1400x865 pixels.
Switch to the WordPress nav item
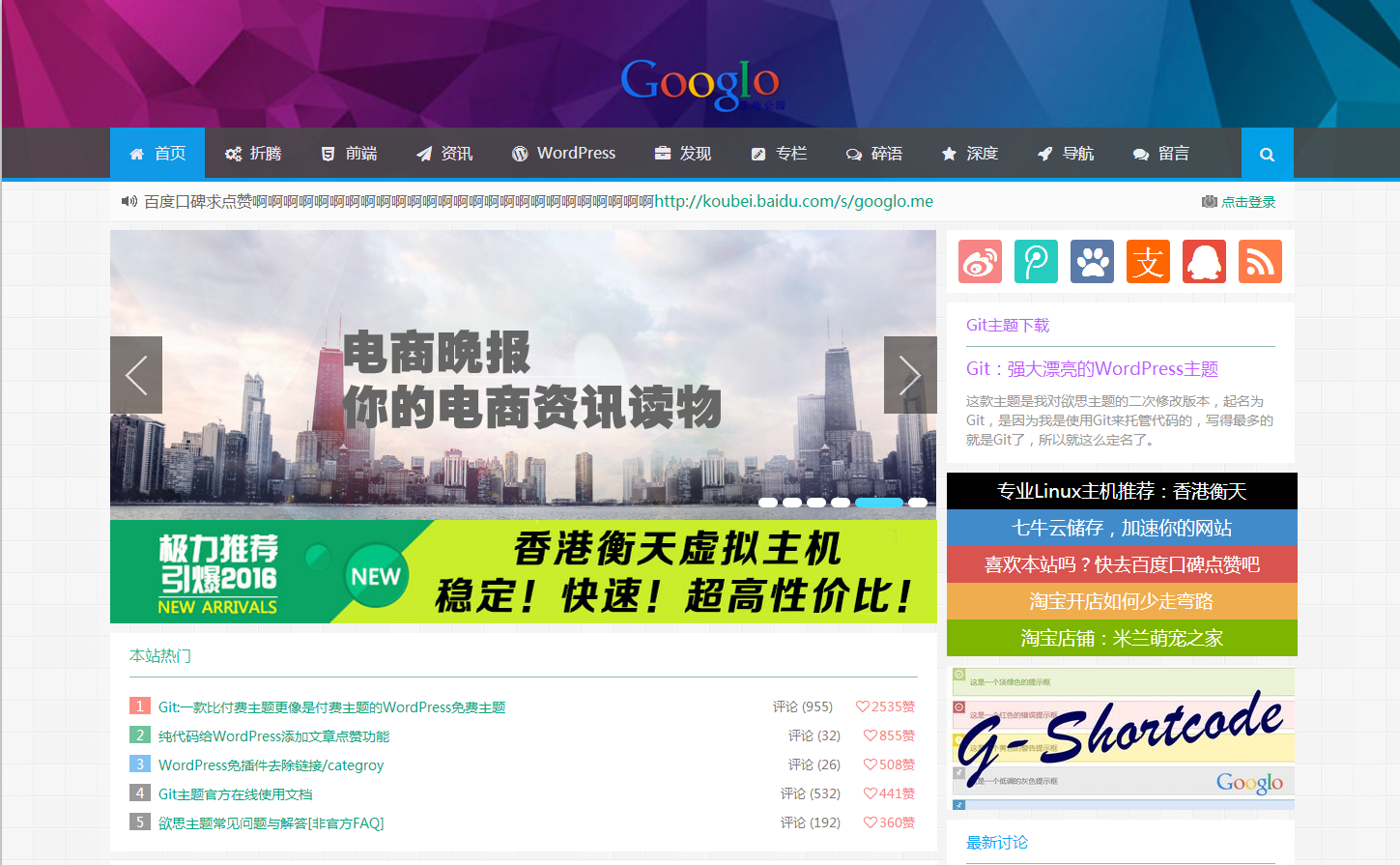(563, 153)
